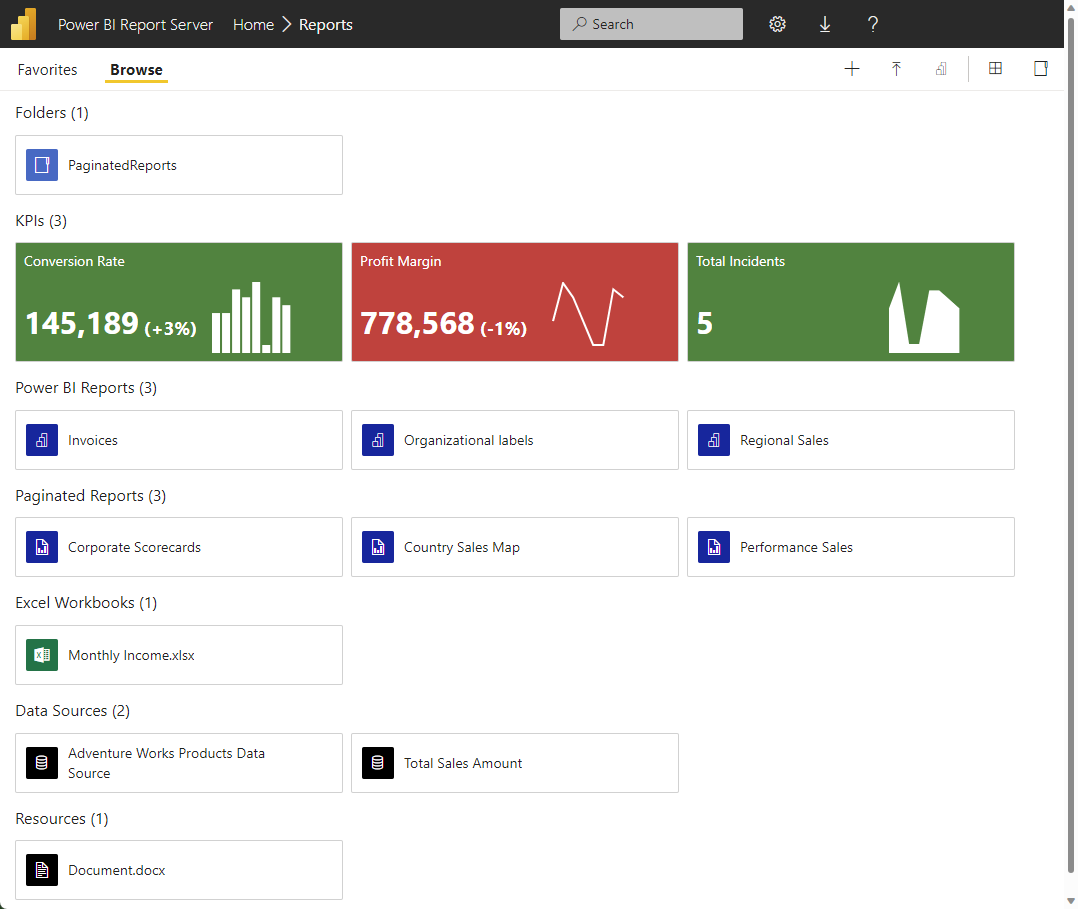
Task: Toggle the tiles view layout
Action: pyautogui.click(x=995, y=68)
